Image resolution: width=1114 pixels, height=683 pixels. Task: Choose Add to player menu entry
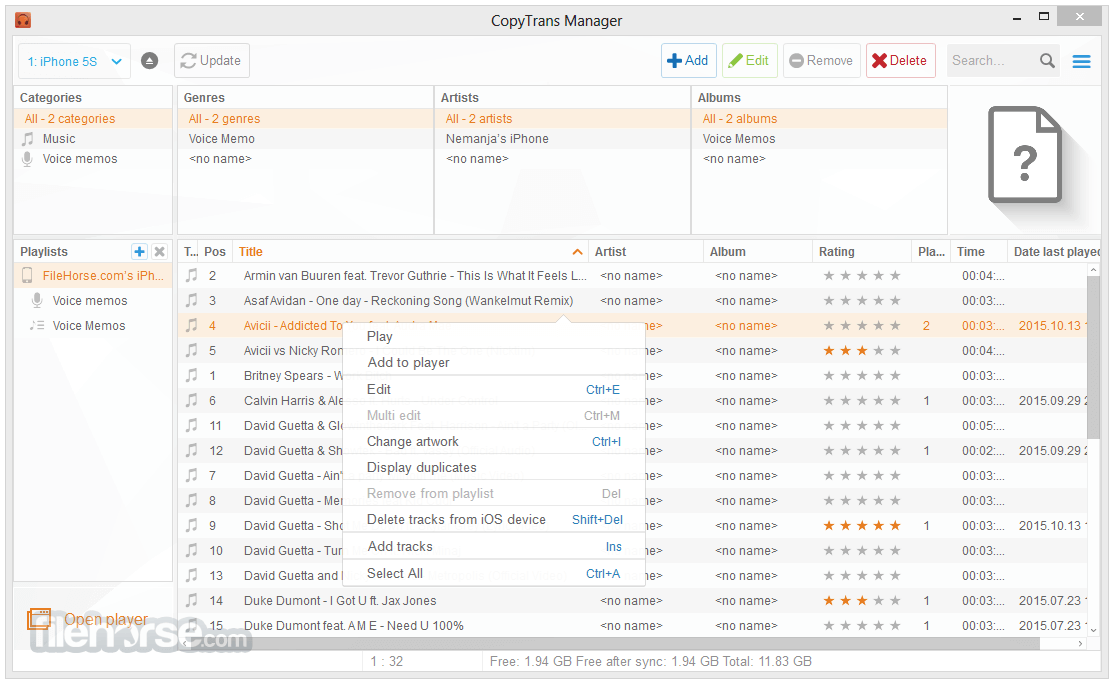(x=494, y=362)
